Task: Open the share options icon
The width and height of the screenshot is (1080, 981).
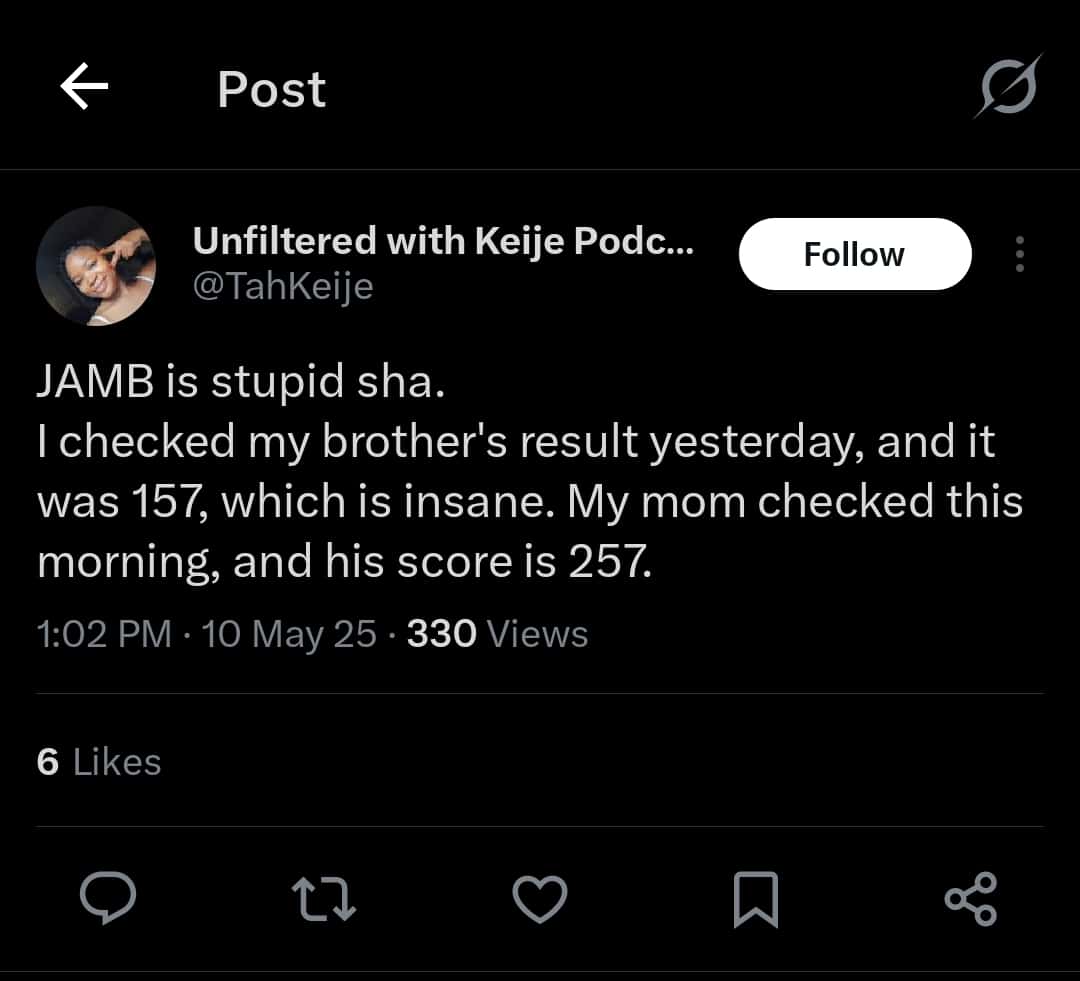Action: coord(971,897)
